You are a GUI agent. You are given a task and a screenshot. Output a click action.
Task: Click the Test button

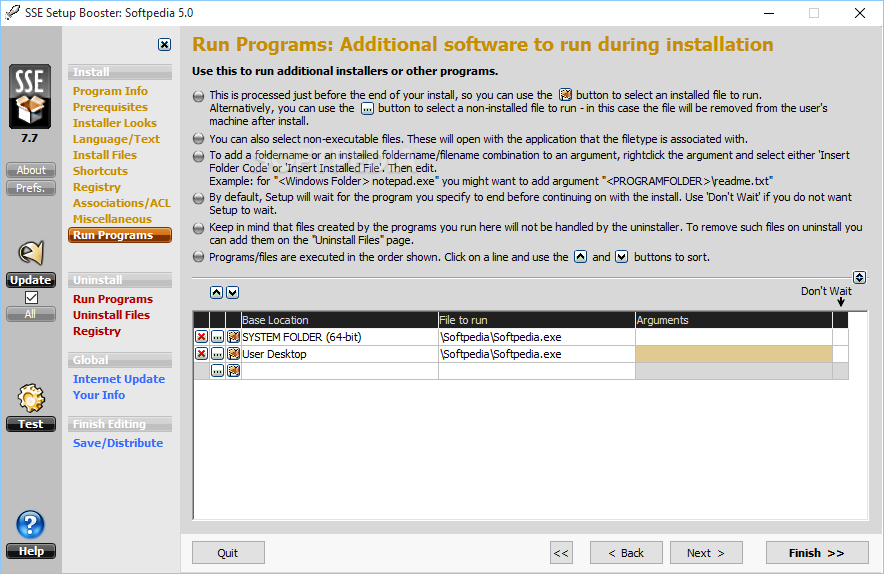pos(31,424)
